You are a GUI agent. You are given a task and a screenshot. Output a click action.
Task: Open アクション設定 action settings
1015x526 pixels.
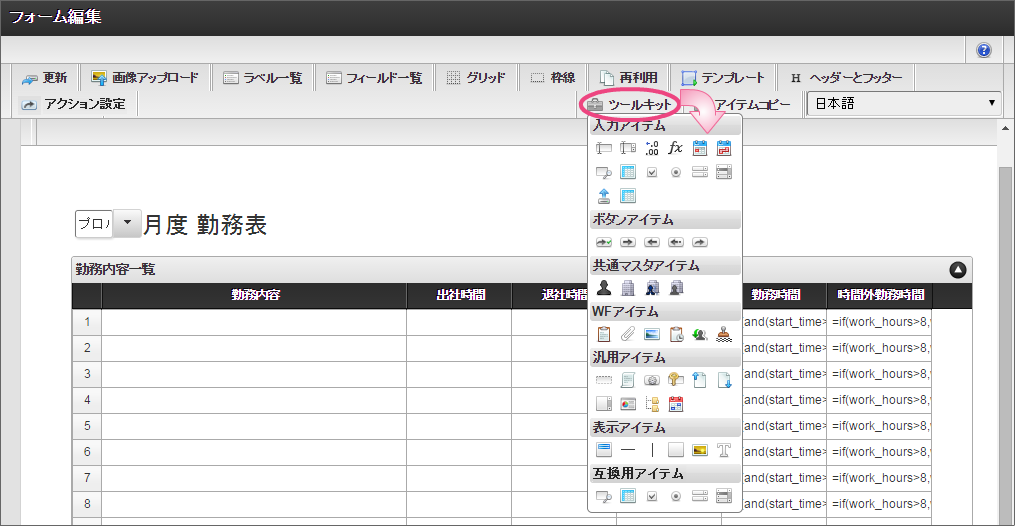[x=72, y=104]
